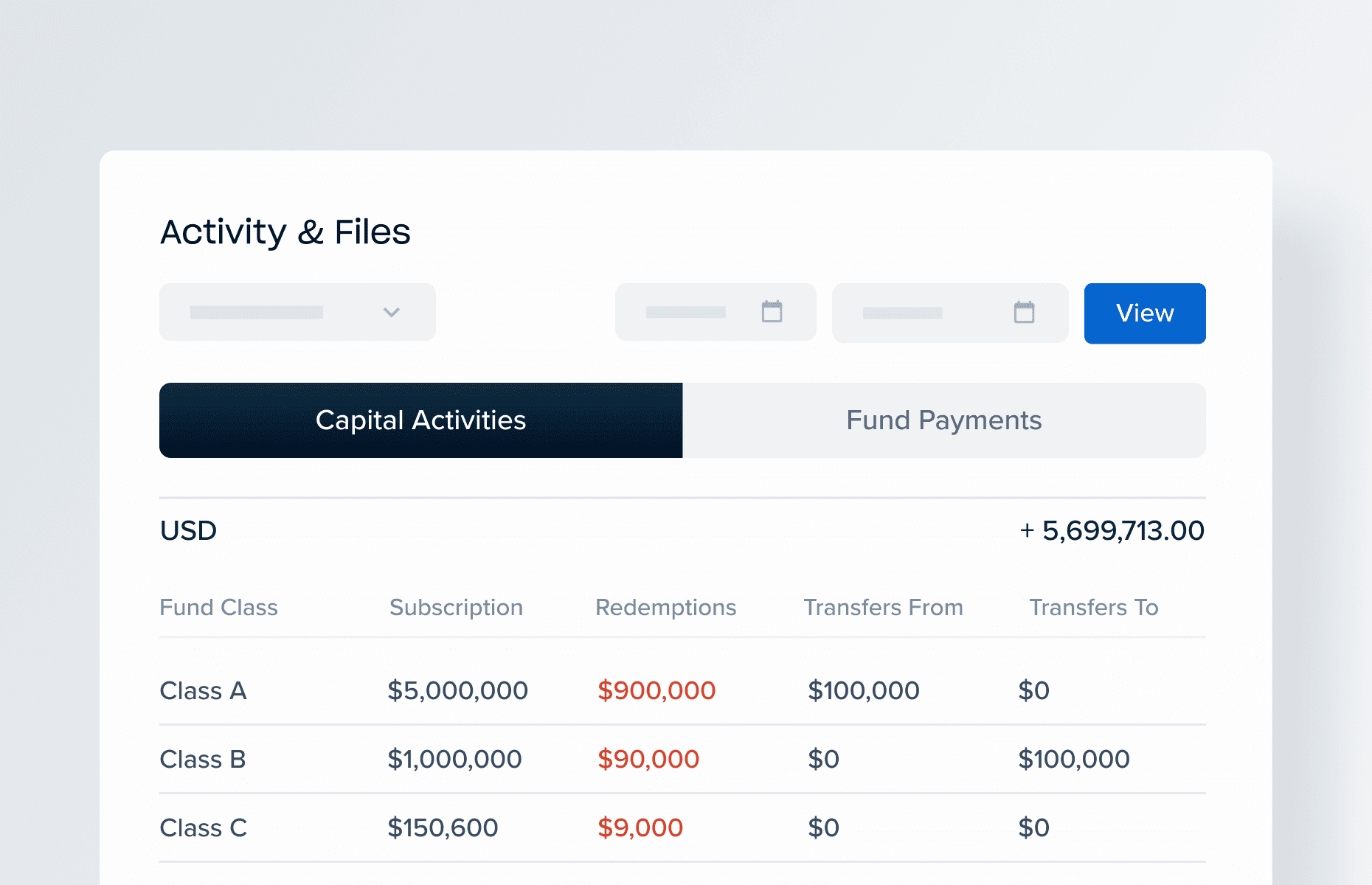Viewport: 1372px width, 885px height.
Task: Click the View button
Action: coord(1144,313)
